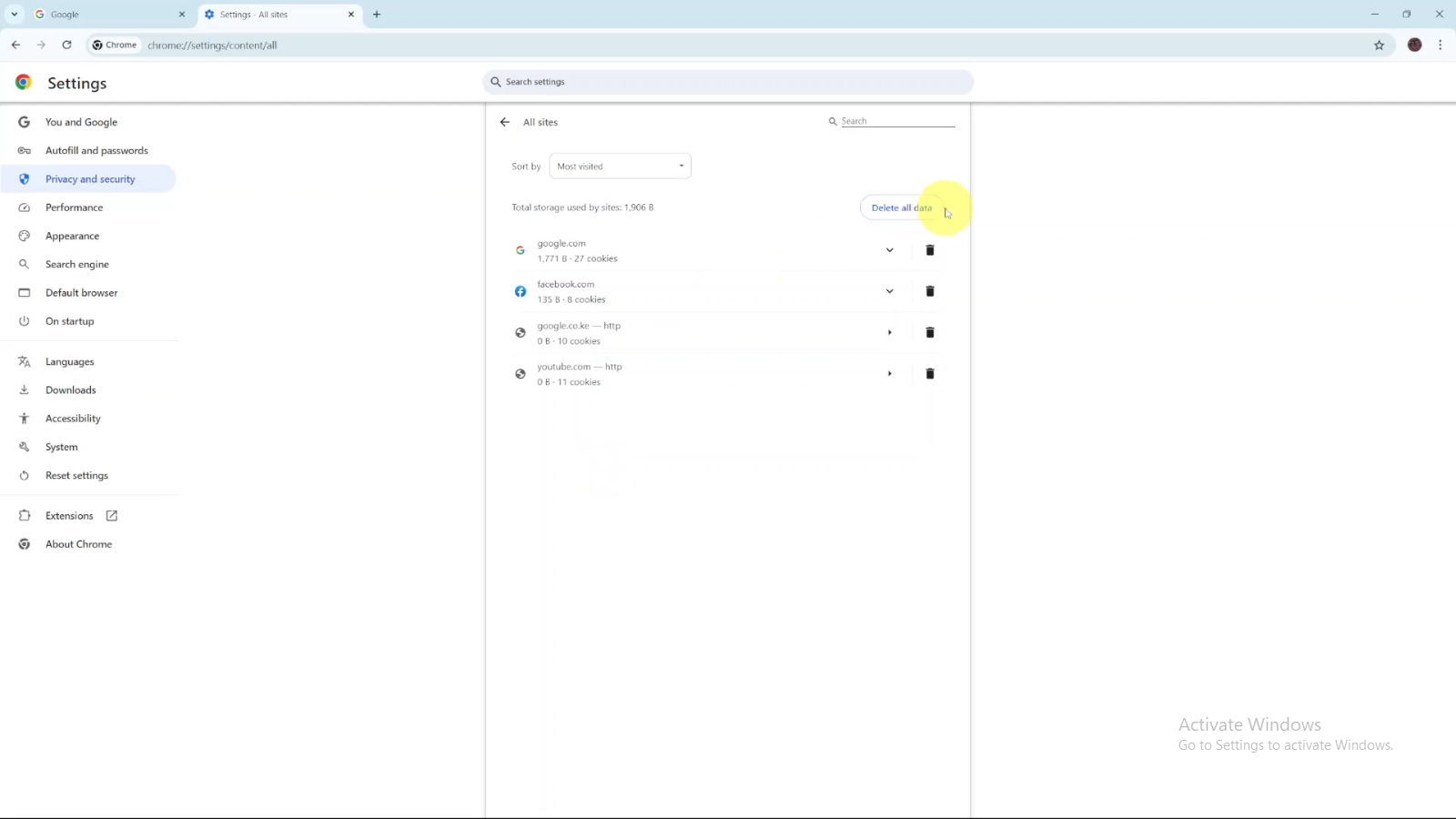Focus the Search settings box
This screenshot has width=1456, height=819.
pyautogui.click(x=728, y=82)
